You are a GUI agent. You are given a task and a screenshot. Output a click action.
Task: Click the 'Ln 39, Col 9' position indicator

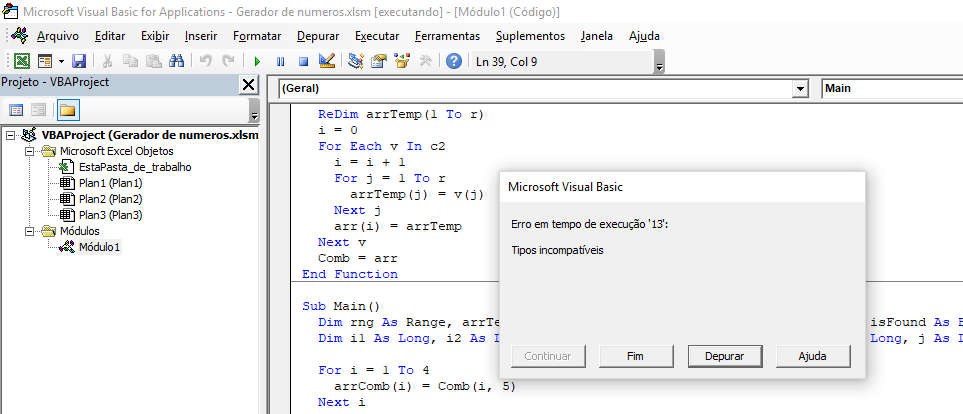click(x=507, y=61)
